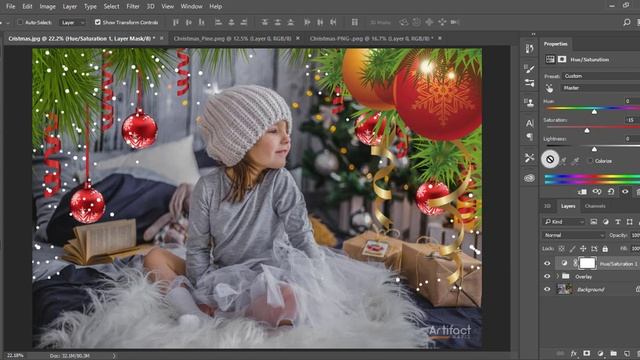Create a new group folder icon
This screenshot has width=640, height=360.
pos(613,353)
